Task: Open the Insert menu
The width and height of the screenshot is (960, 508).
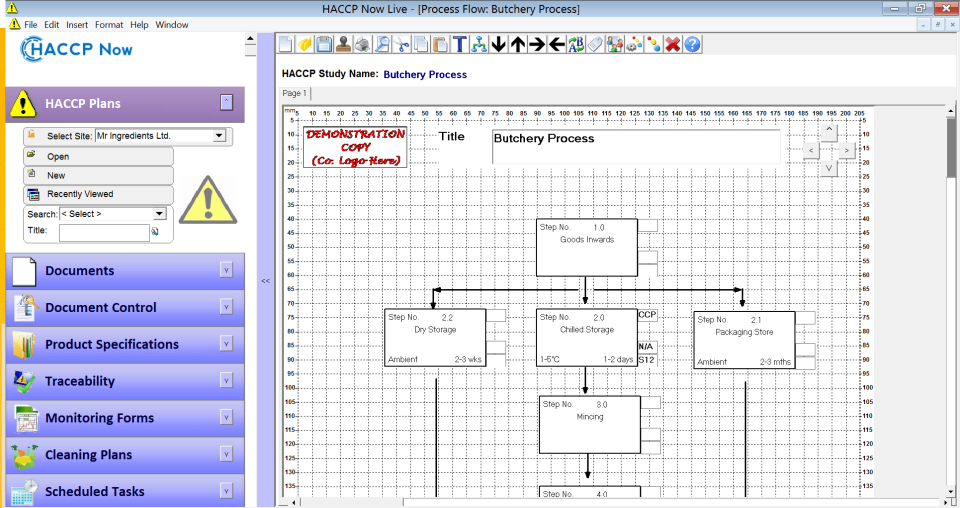Action: [x=77, y=24]
